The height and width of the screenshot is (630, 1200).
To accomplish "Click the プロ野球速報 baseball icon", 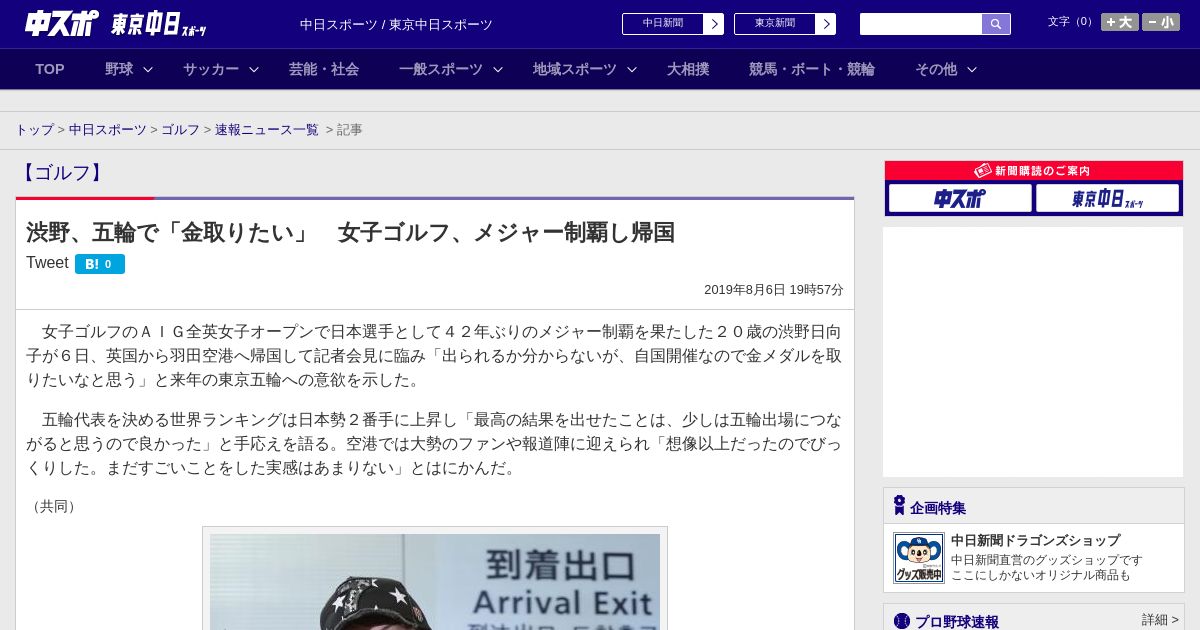I will pos(902,621).
